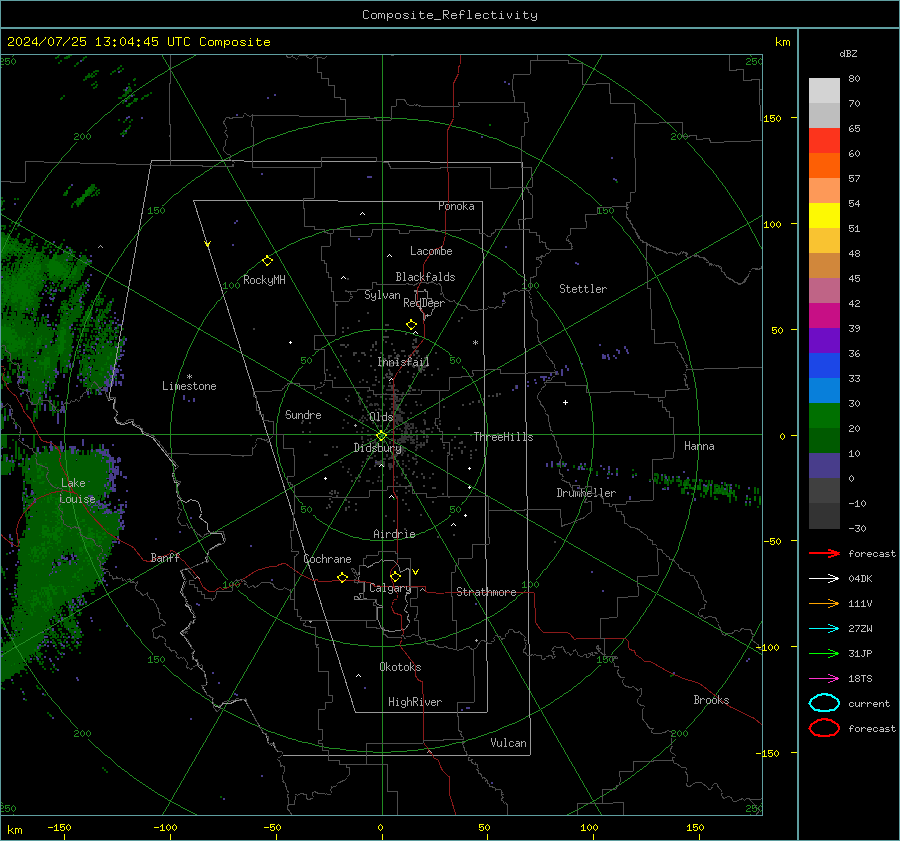
Task: Click the dBZ legend heading
Action: click(x=848, y=53)
